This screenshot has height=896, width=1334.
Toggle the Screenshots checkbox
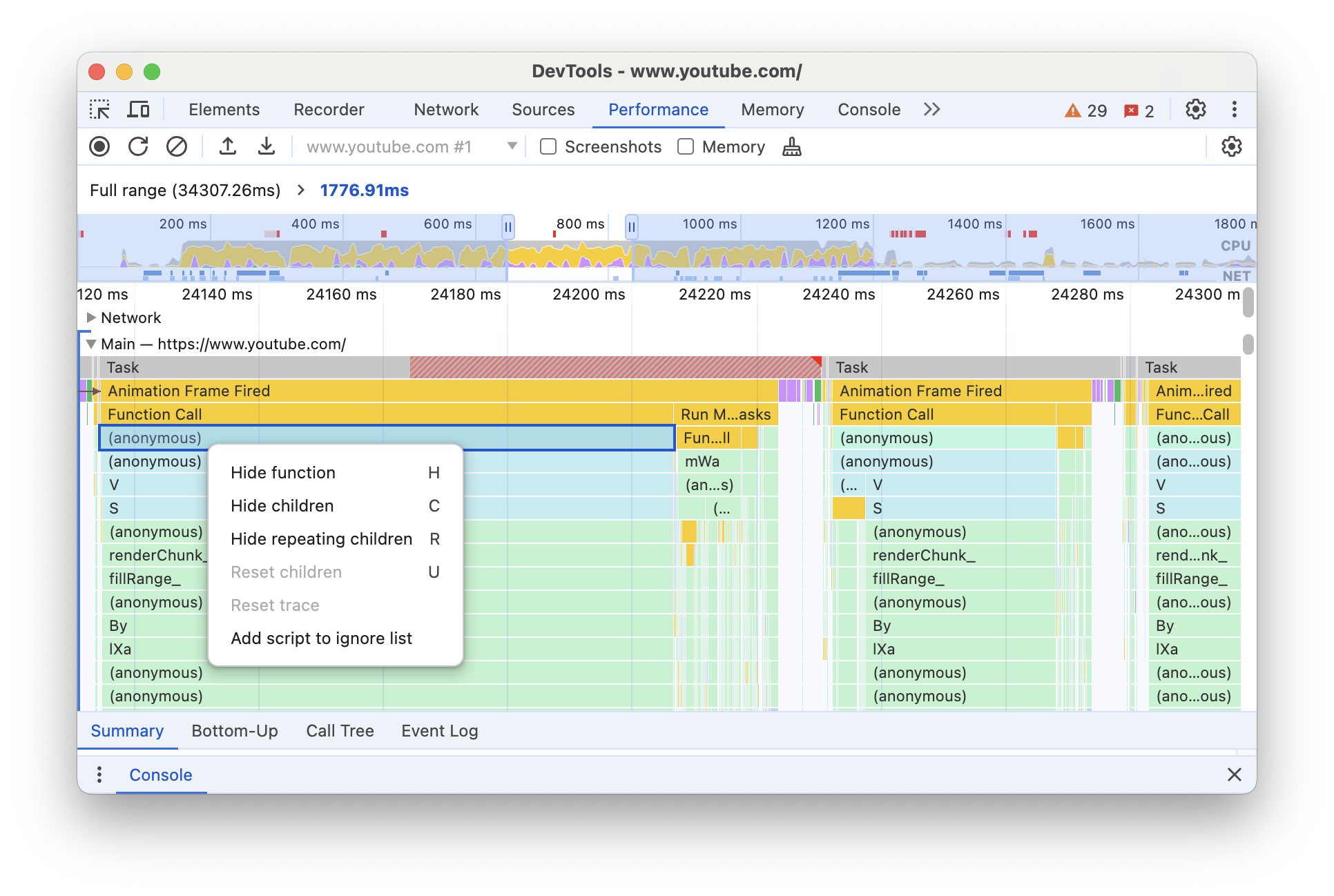548,147
